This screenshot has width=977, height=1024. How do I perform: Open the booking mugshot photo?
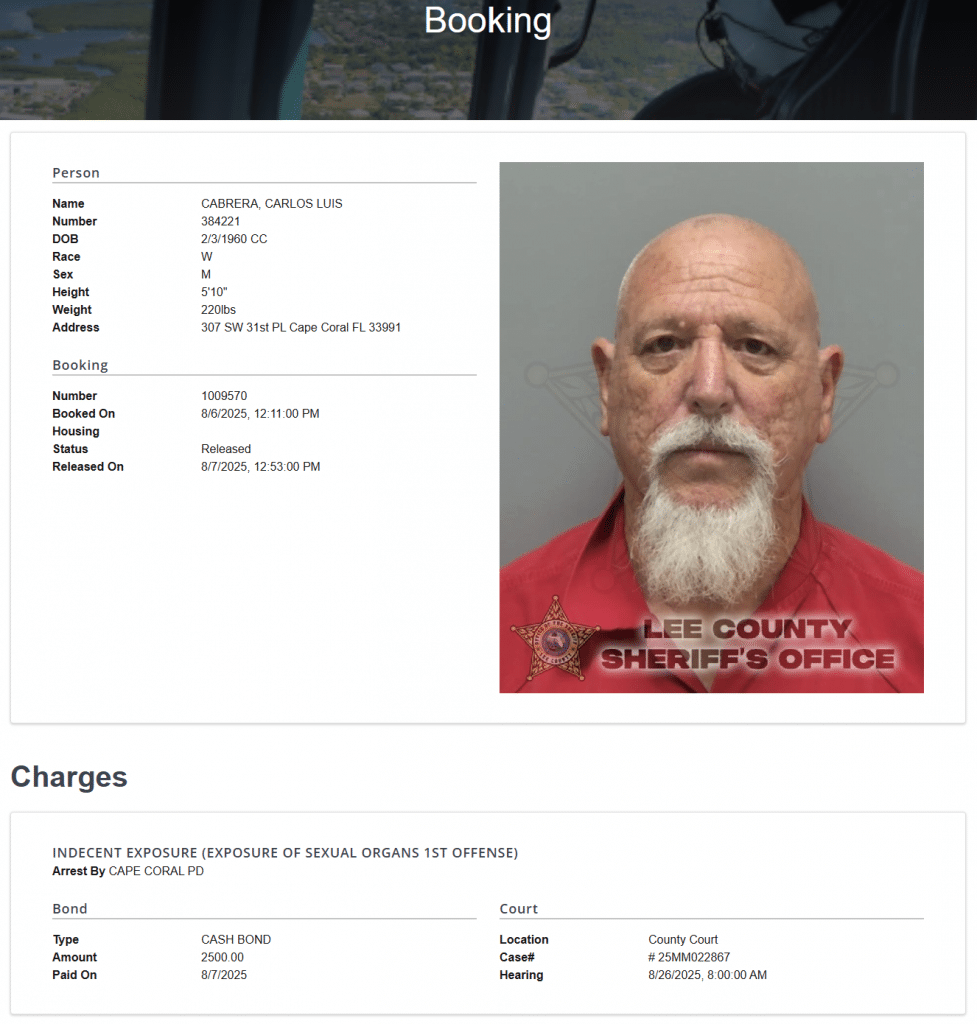[x=711, y=427]
